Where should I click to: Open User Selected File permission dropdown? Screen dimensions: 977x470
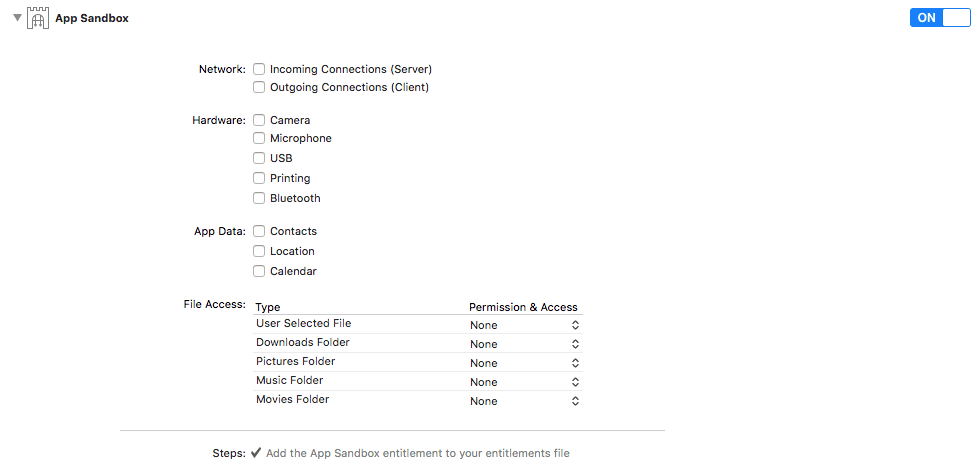tap(525, 325)
